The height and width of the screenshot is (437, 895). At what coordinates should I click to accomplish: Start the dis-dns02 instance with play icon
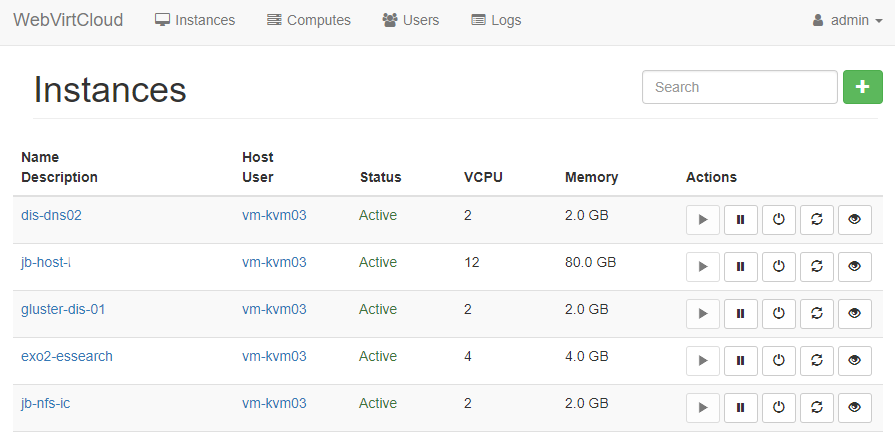703,220
